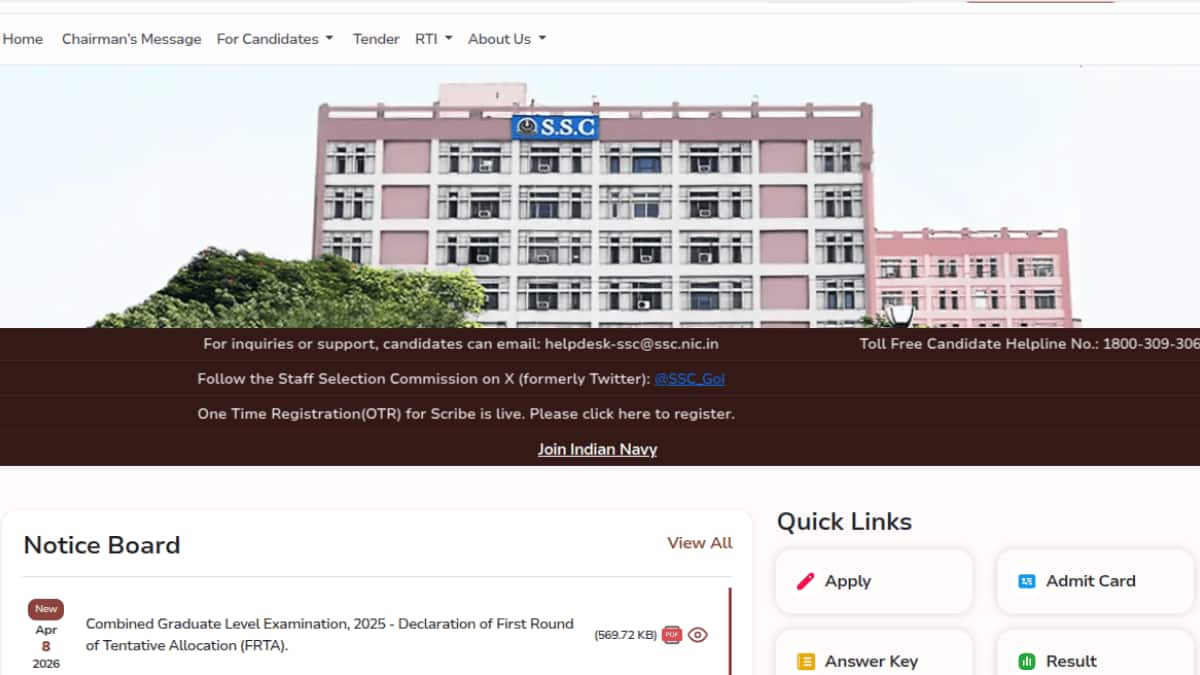Expand the For Candidates dropdown menu
Viewport: 1200px width, 675px height.
pyautogui.click(x=275, y=39)
